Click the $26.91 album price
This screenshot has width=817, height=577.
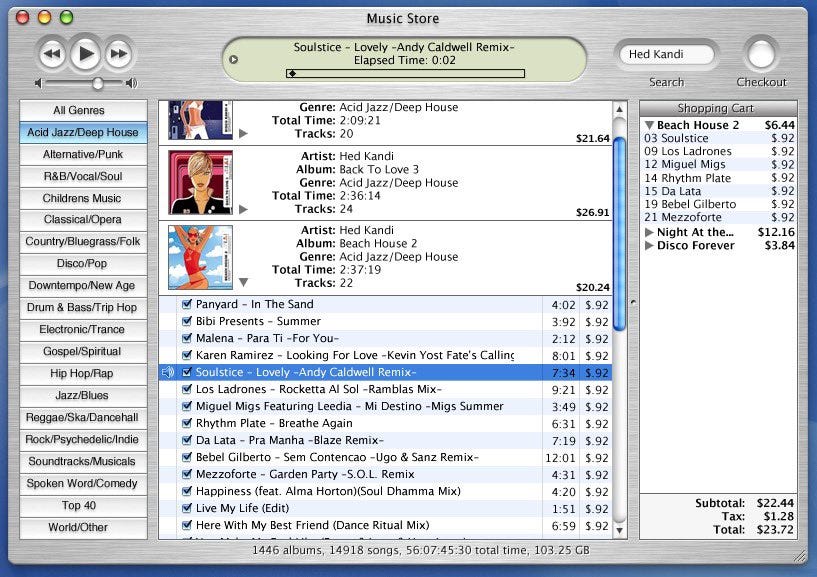pyautogui.click(x=592, y=213)
